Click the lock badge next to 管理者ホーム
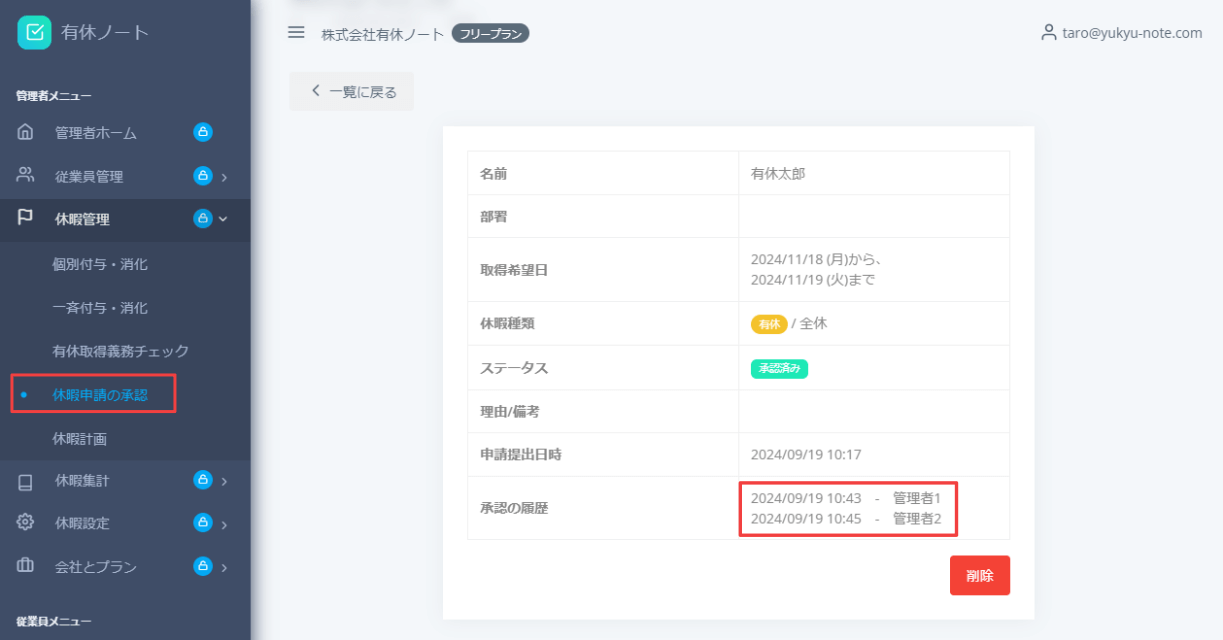The width and height of the screenshot is (1223, 640). coord(203,132)
